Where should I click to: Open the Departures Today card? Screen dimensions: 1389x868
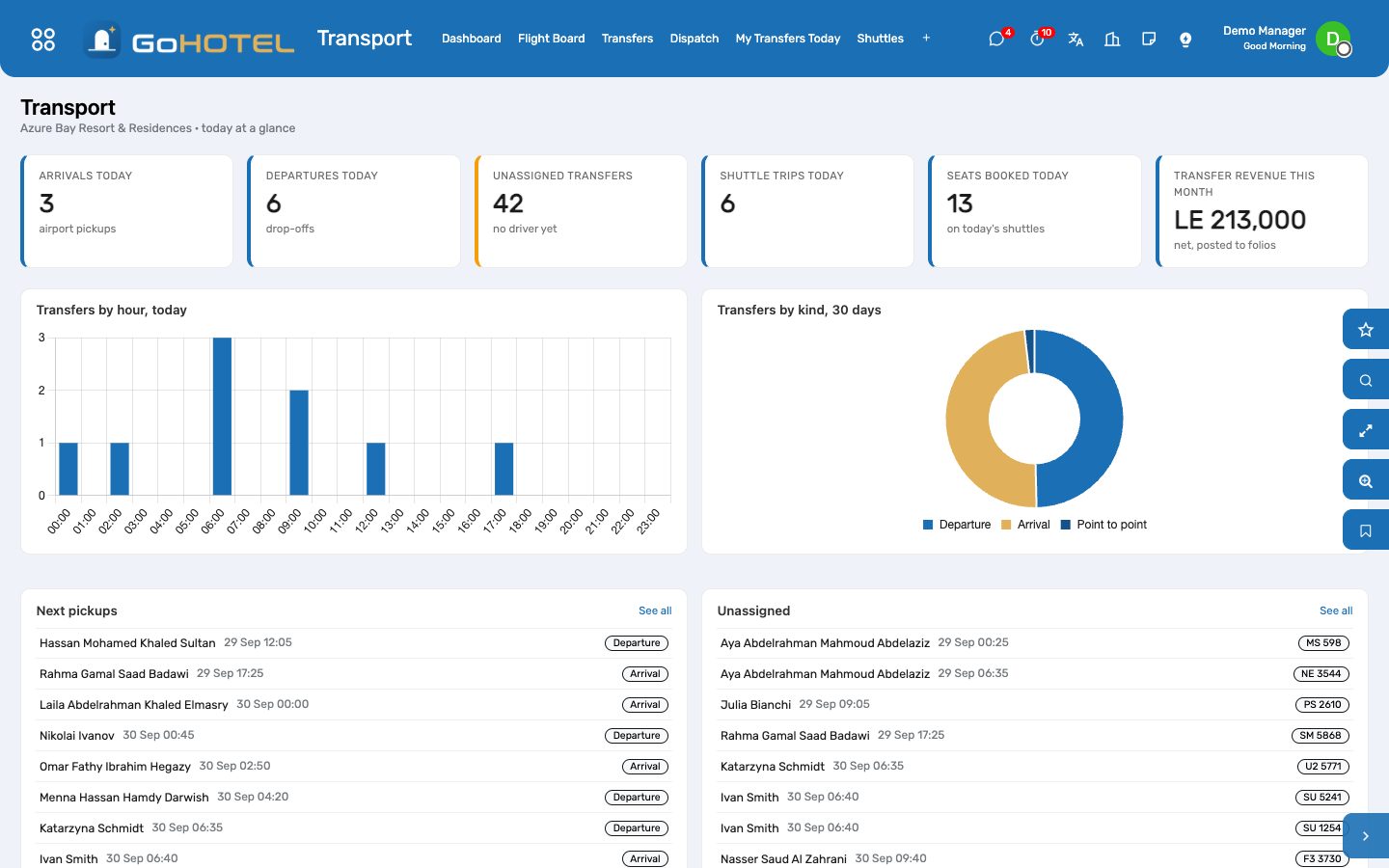point(354,211)
